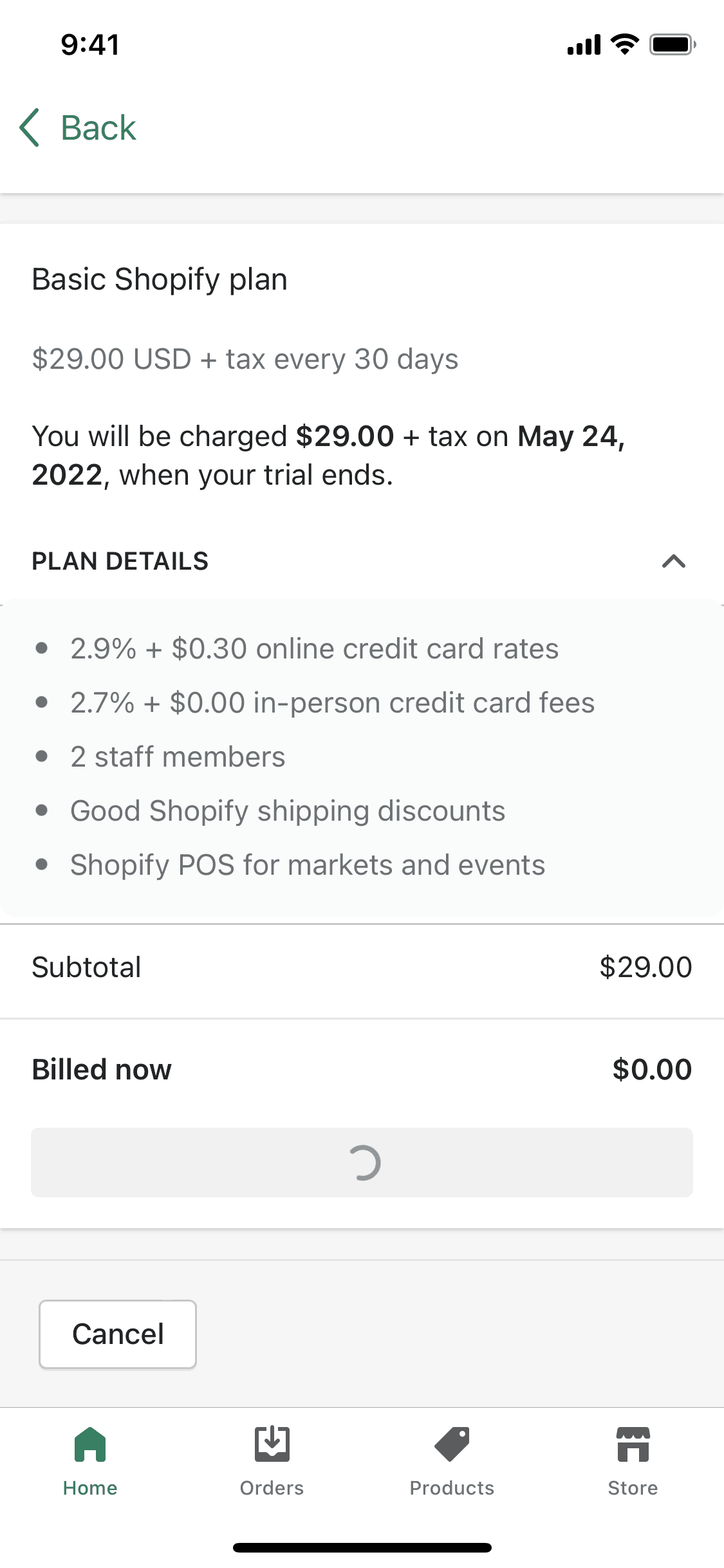Tap the back chevron arrow icon
Image resolution: width=724 pixels, height=1568 pixels.
pos(30,127)
